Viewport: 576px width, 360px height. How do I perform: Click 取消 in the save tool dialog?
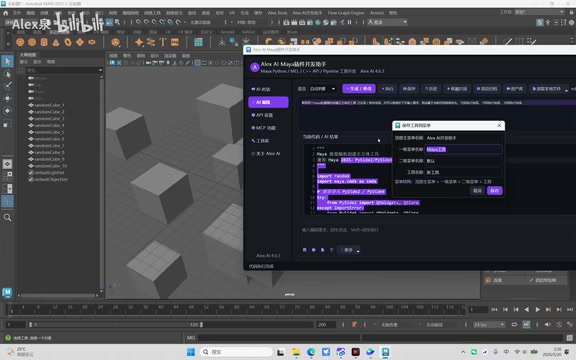477,191
